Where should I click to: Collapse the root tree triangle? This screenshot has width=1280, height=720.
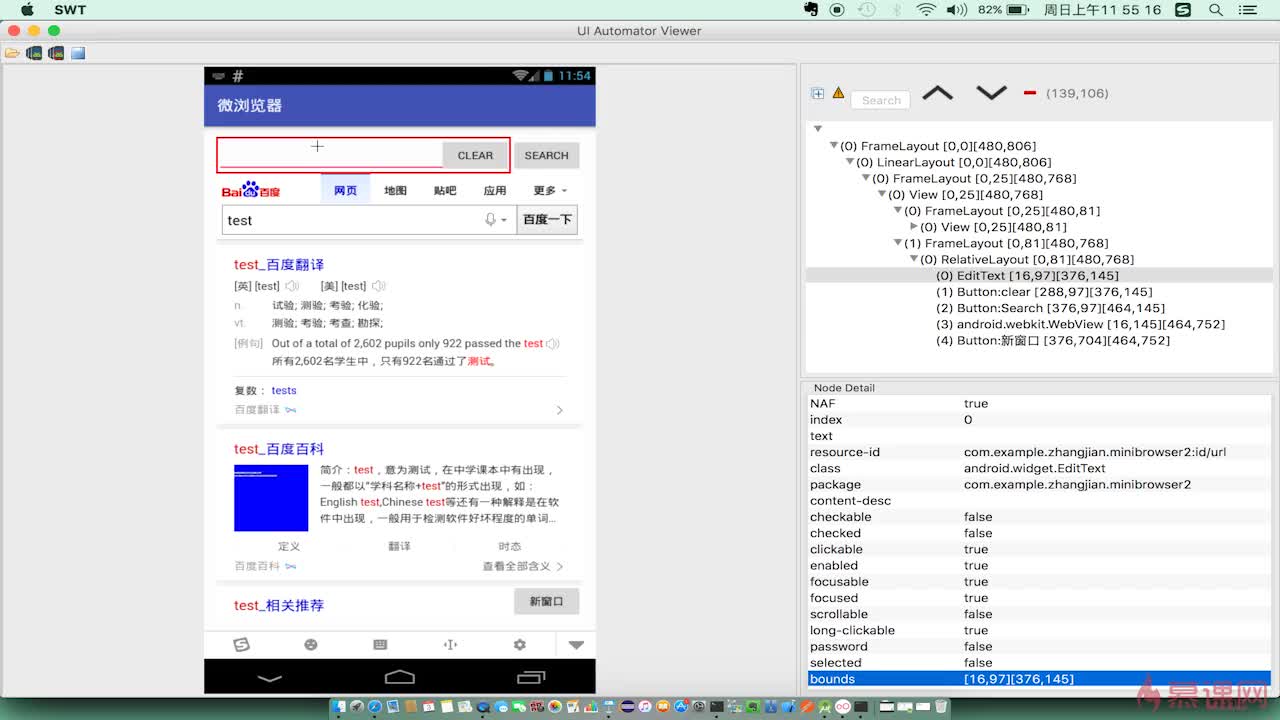[x=818, y=129]
